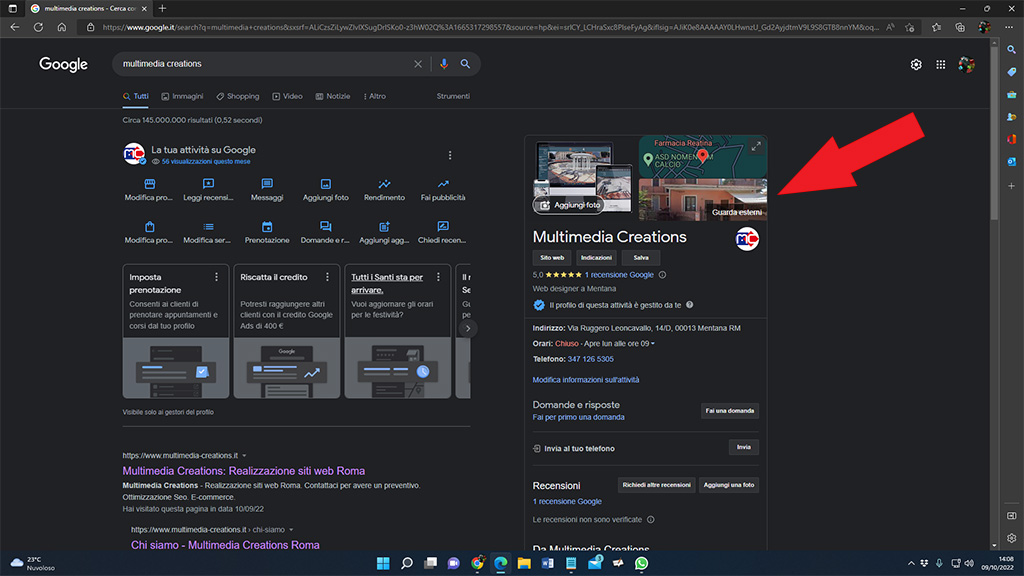
Task: Click the Invia button
Action: 743,447
